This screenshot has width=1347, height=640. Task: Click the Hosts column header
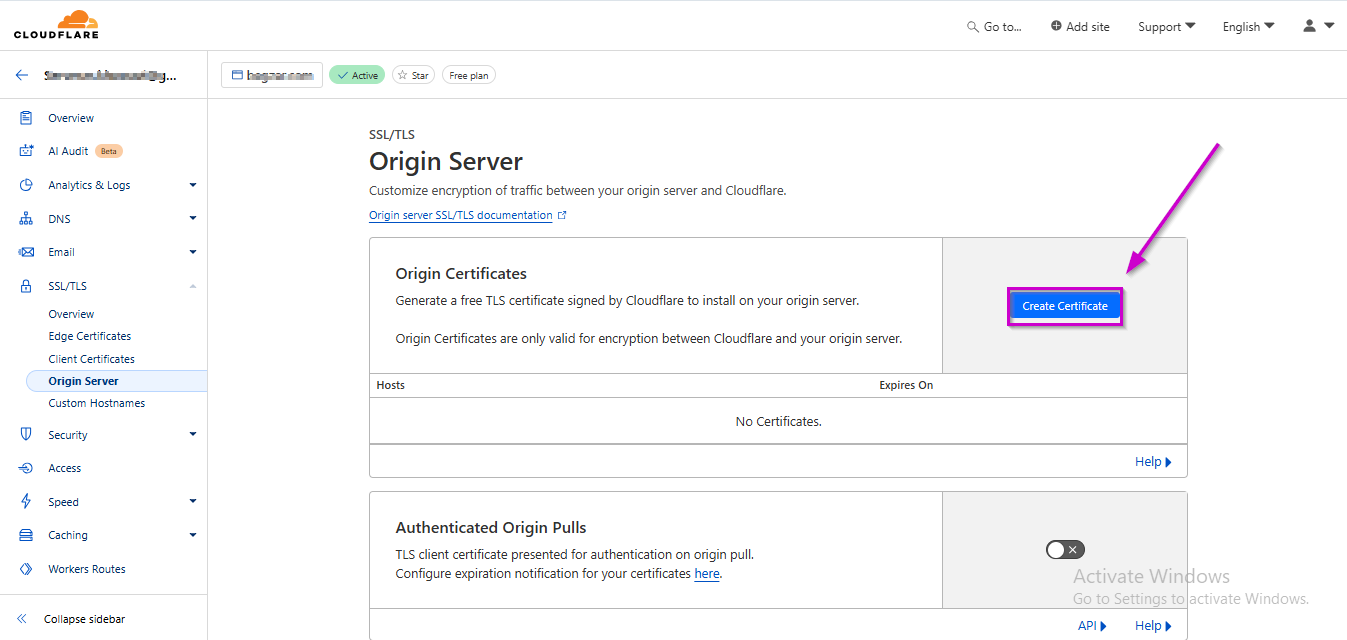tap(390, 385)
